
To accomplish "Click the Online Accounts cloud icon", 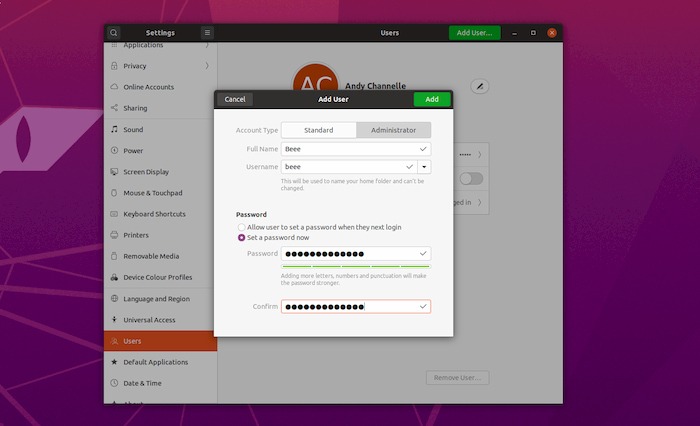I will [x=115, y=87].
